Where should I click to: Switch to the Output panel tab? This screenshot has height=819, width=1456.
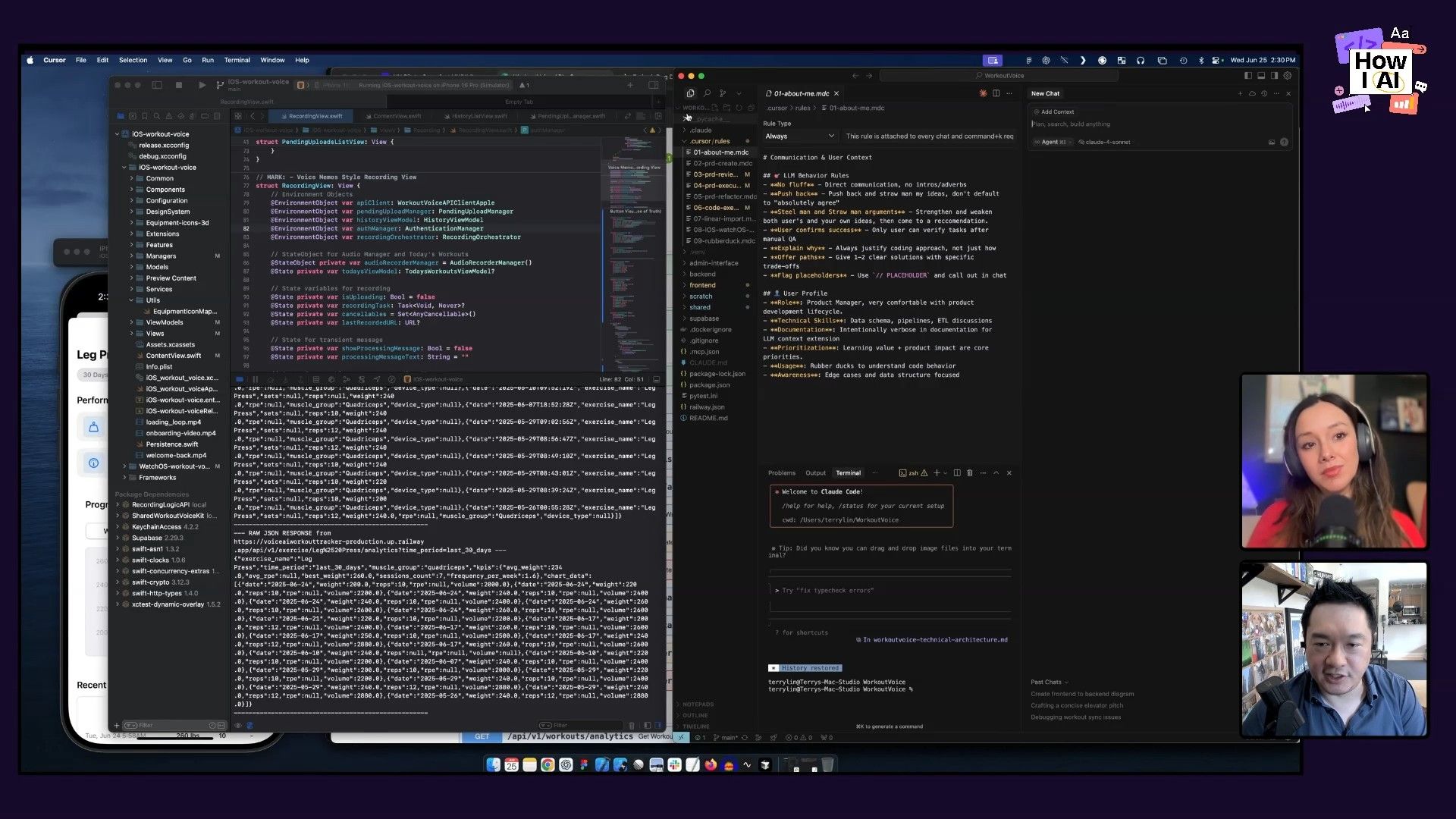[x=815, y=473]
